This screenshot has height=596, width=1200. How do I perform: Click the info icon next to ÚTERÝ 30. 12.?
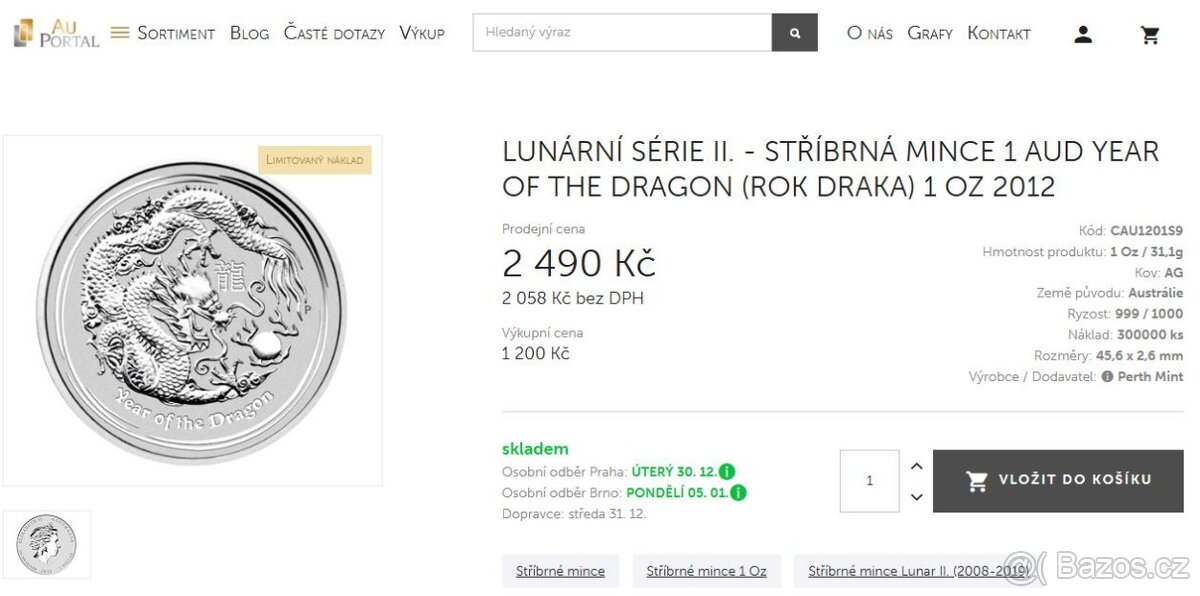pos(727,471)
